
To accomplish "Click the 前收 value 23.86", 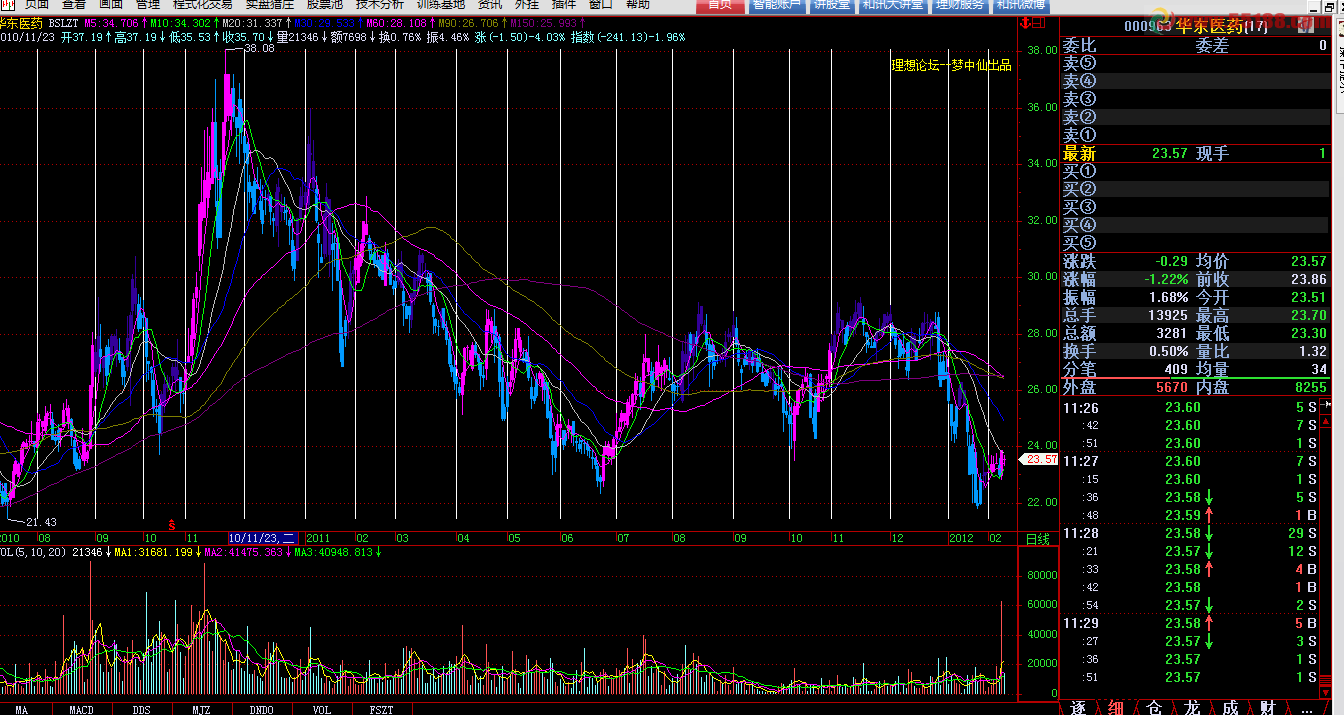I will [x=1309, y=280].
